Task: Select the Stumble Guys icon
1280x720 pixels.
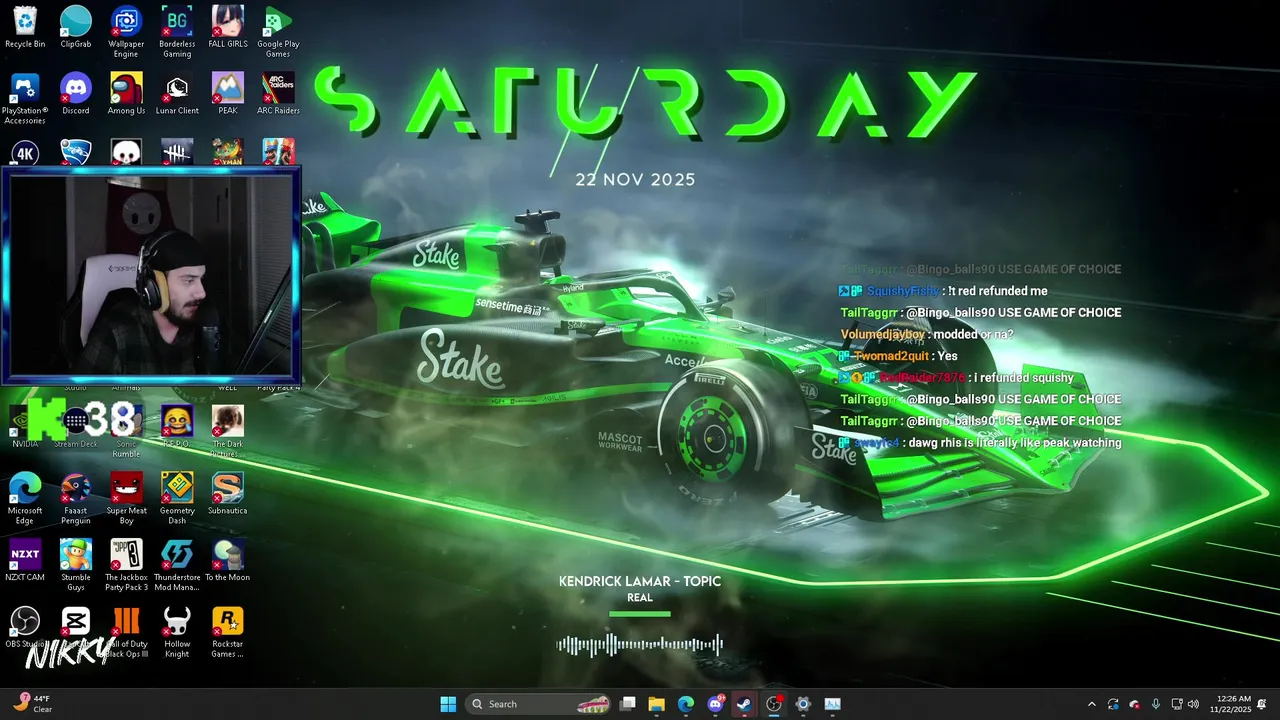Action: pyautogui.click(x=76, y=565)
